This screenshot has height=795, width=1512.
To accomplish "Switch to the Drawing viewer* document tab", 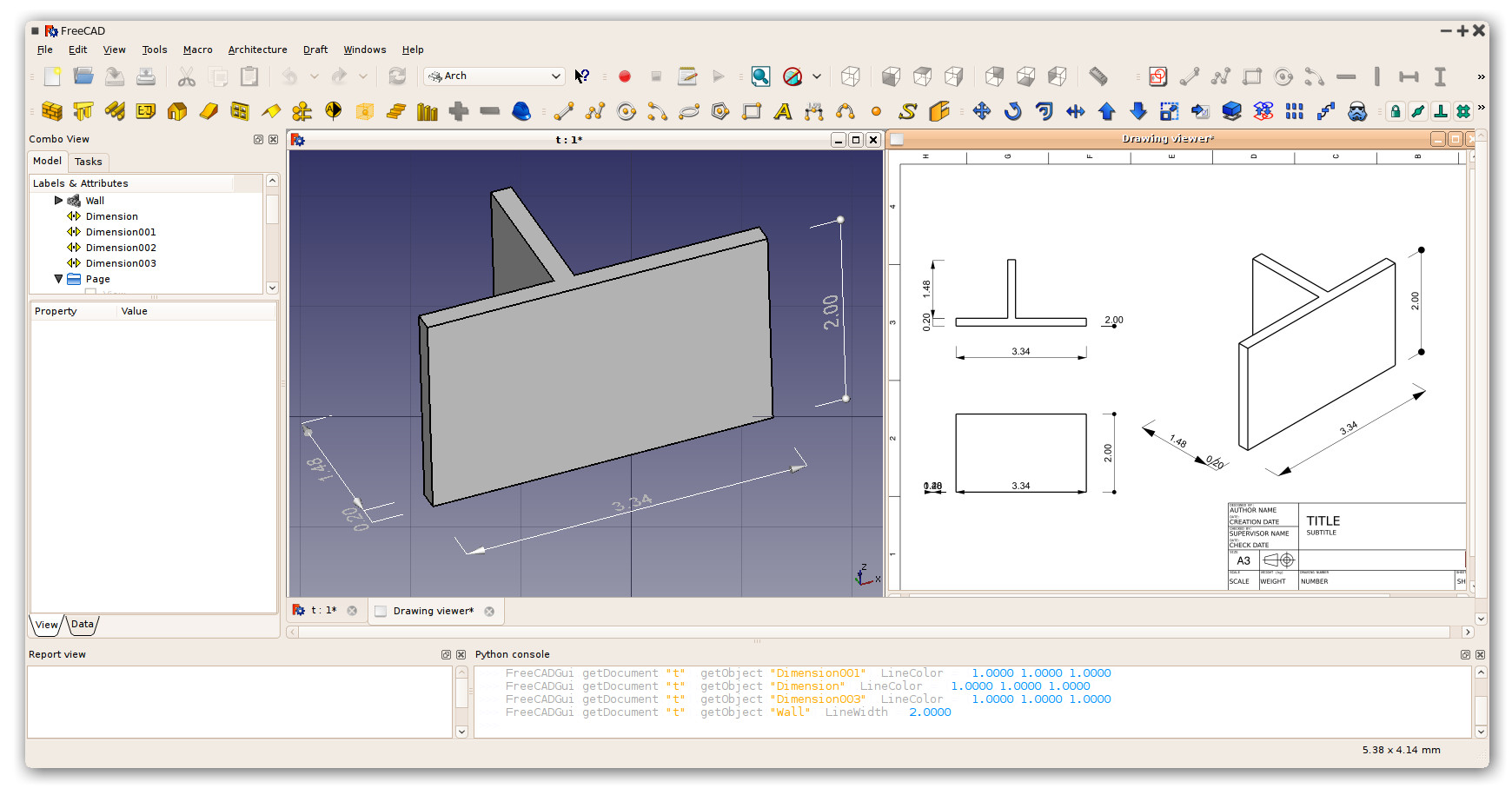I will (x=434, y=611).
